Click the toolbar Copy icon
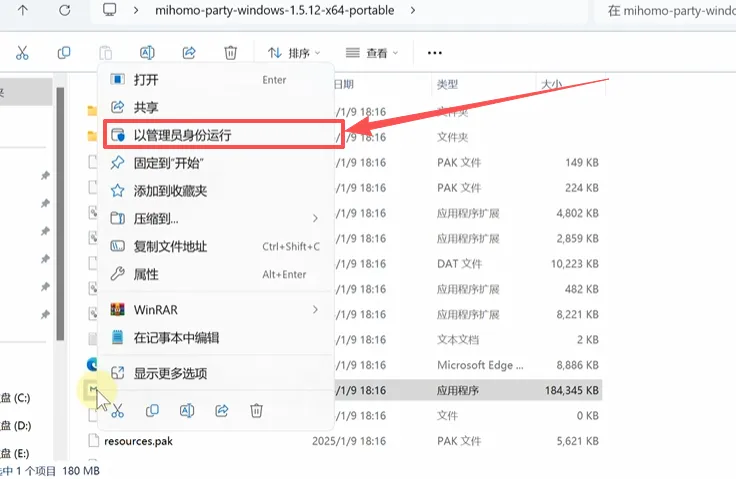 (x=64, y=53)
